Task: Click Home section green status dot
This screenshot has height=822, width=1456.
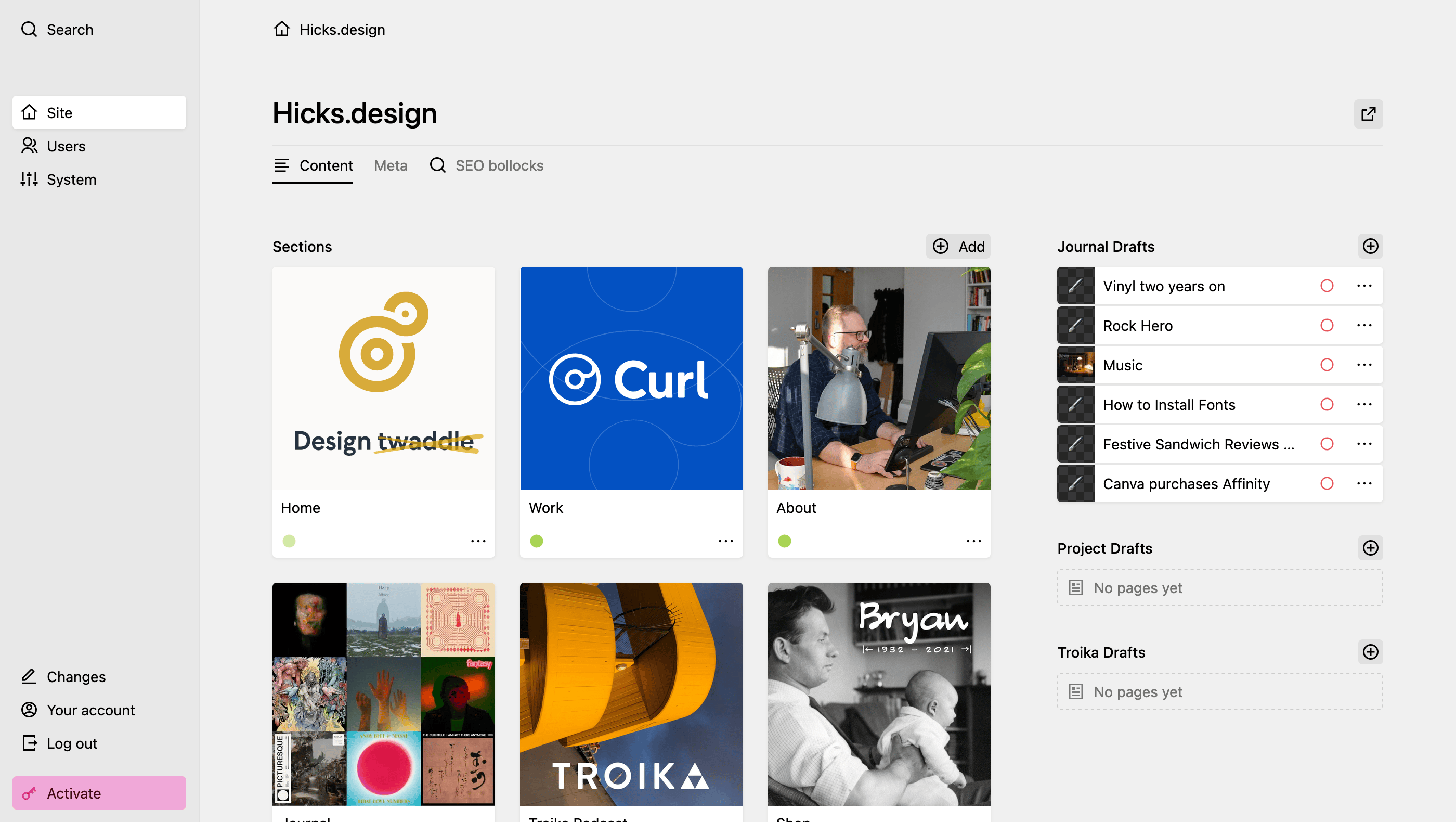Action: click(x=289, y=541)
